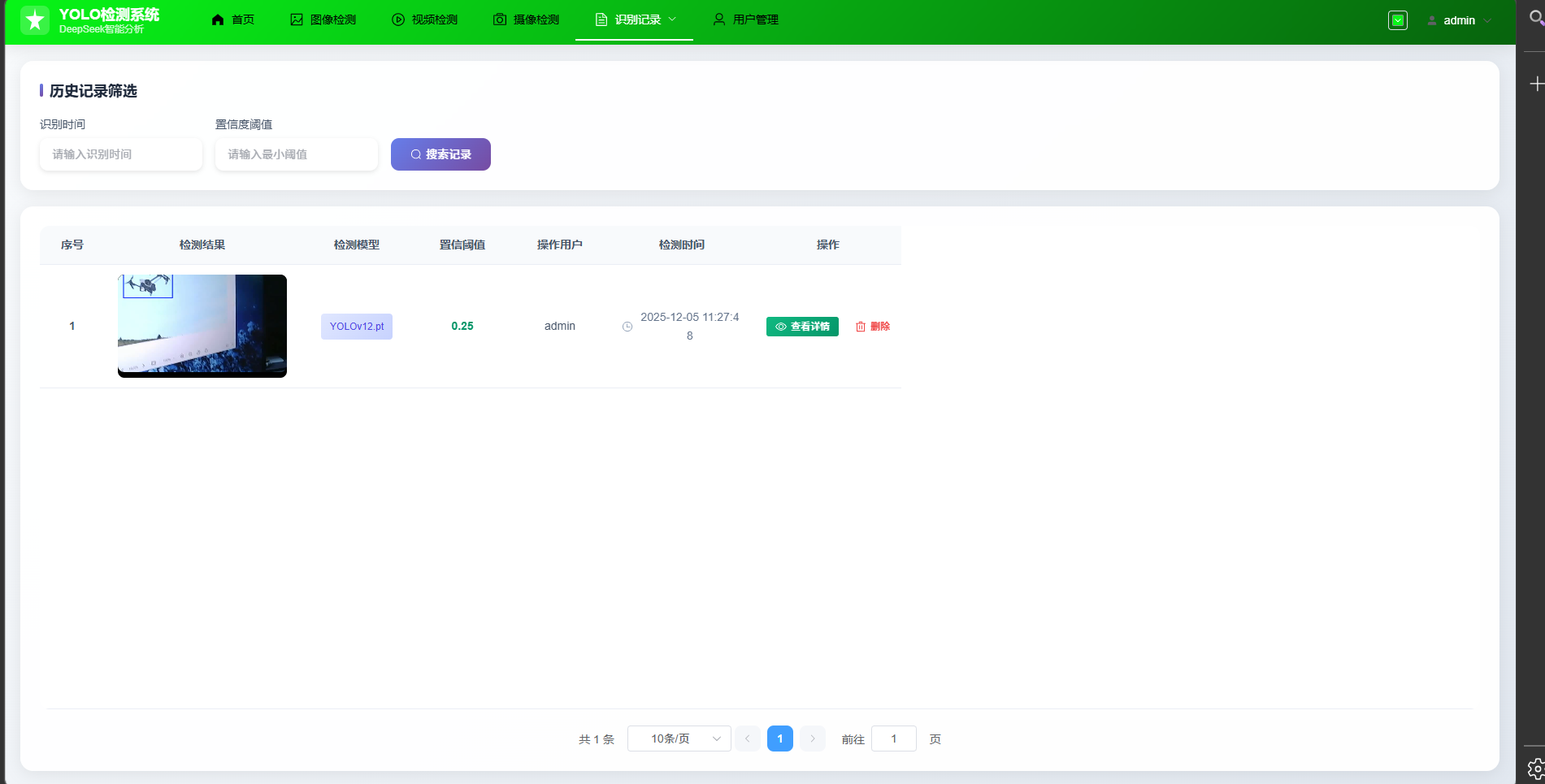This screenshot has width=1545, height=784.
Task: Click the 2025-12-05 timestamp cell
Action: tap(690, 326)
